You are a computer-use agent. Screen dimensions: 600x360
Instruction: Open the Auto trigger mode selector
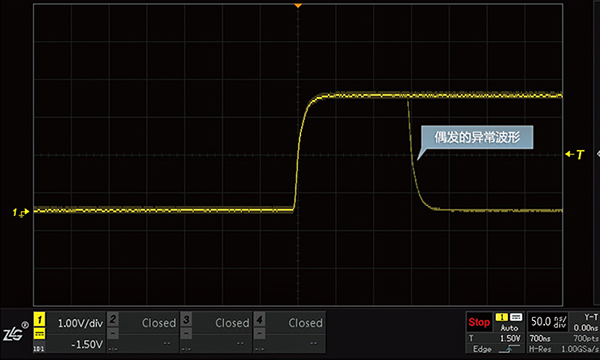509,328
